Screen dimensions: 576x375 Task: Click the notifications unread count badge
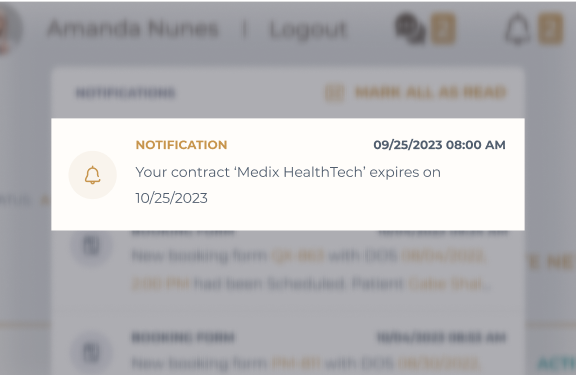tap(550, 29)
